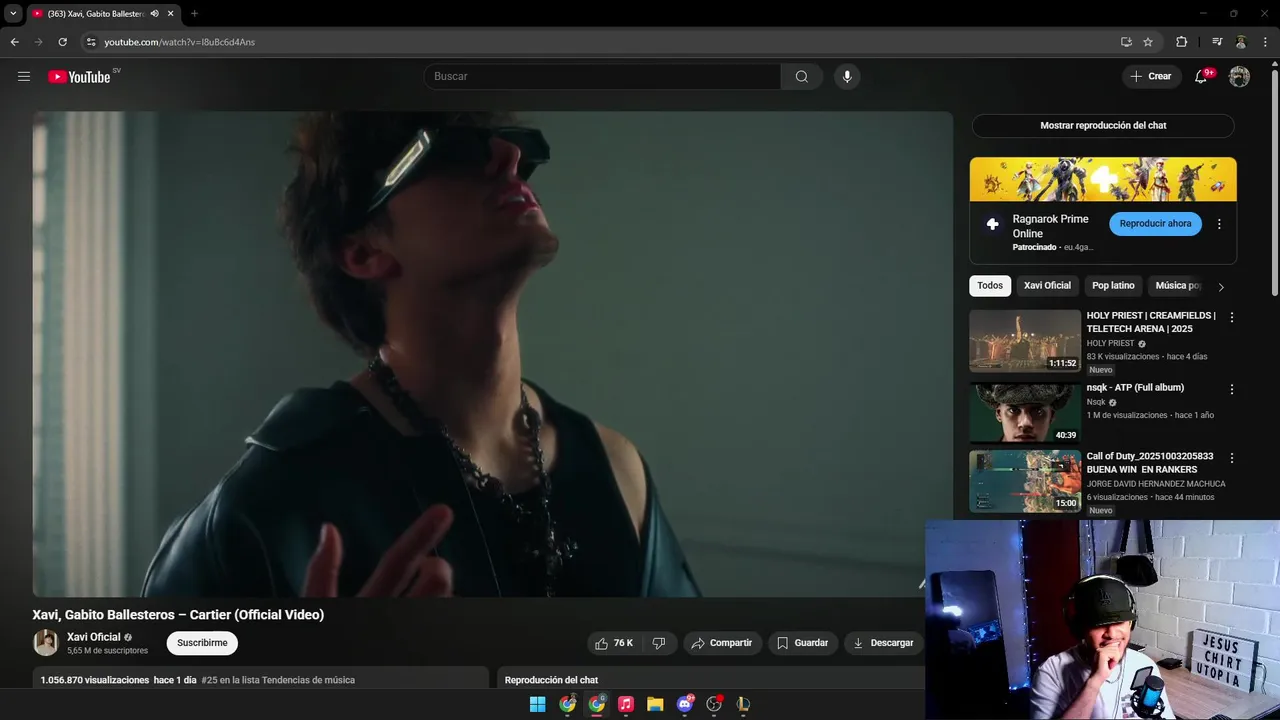1280x720 pixels.
Task: Open the Xavi Oficial channel avatar
Action: (x=46, y=643)
